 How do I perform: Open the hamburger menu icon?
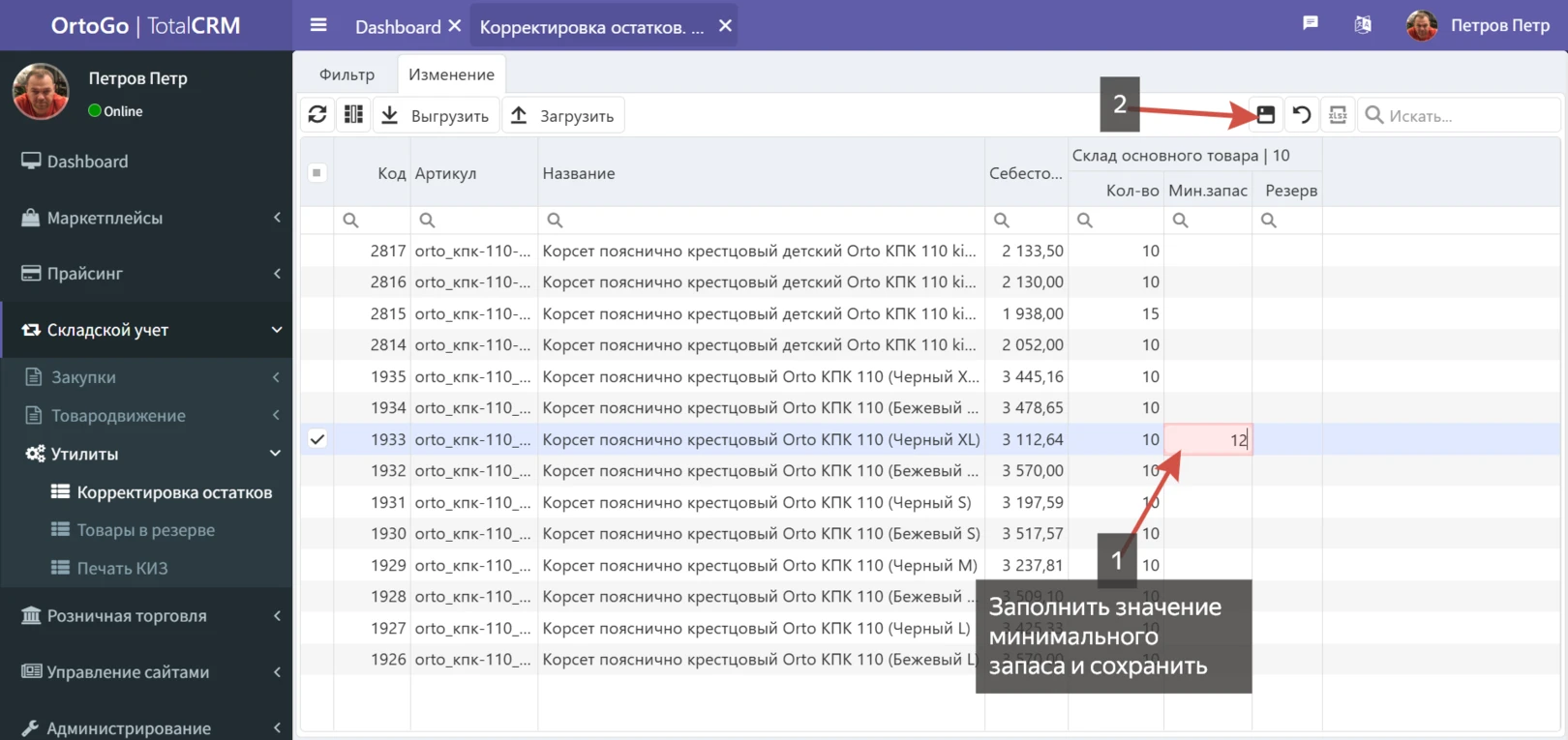[x=318, y=26]
